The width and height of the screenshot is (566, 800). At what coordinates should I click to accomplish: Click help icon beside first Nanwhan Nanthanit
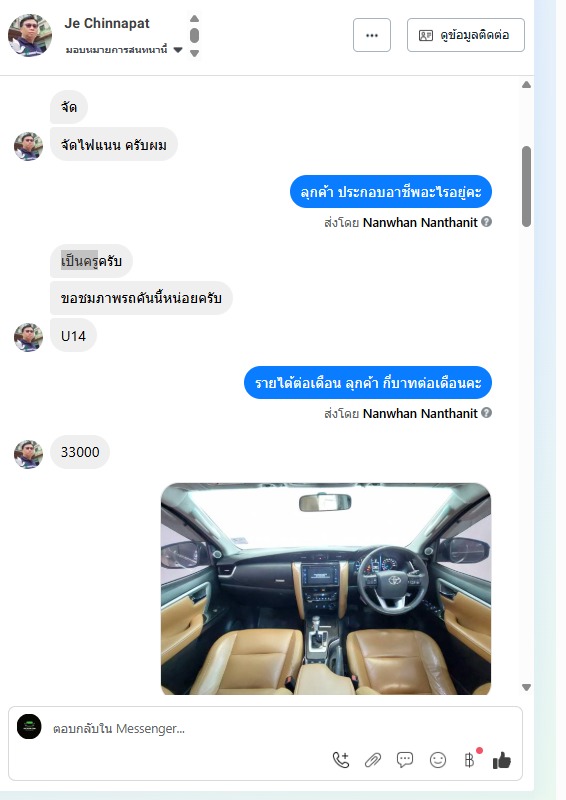tap(487, 222)
